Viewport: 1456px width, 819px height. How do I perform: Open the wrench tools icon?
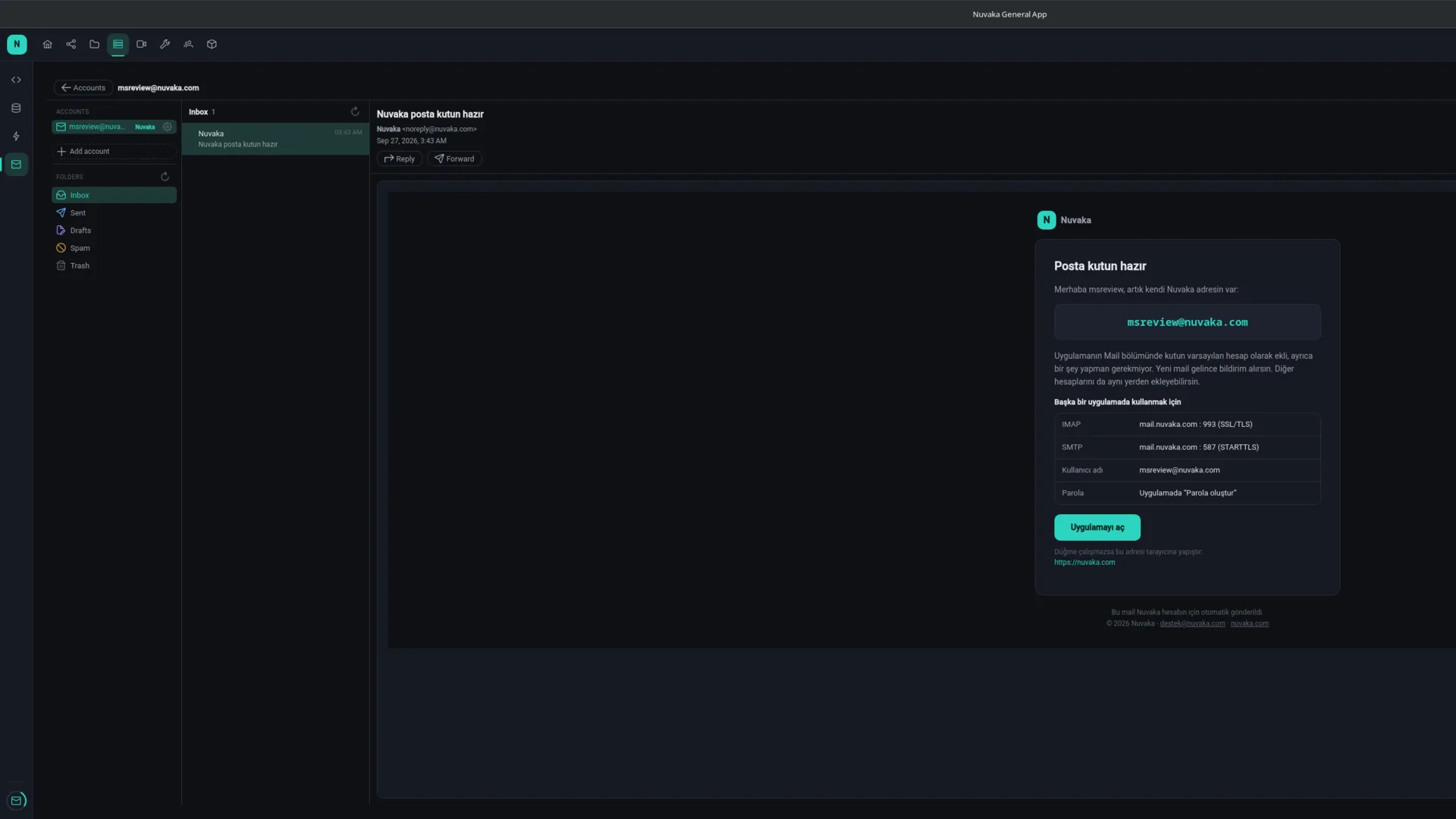point(165,44)
